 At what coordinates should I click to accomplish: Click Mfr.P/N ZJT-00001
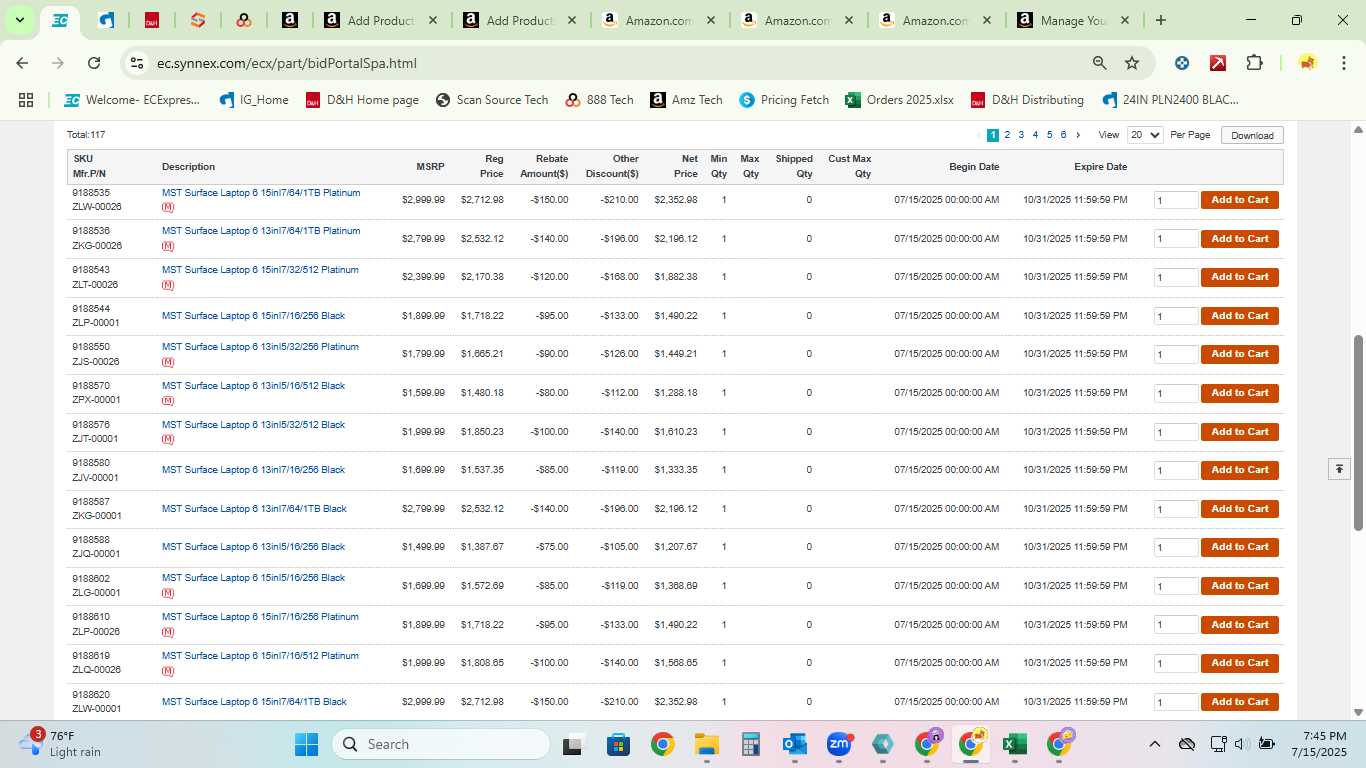pos(96,439)
